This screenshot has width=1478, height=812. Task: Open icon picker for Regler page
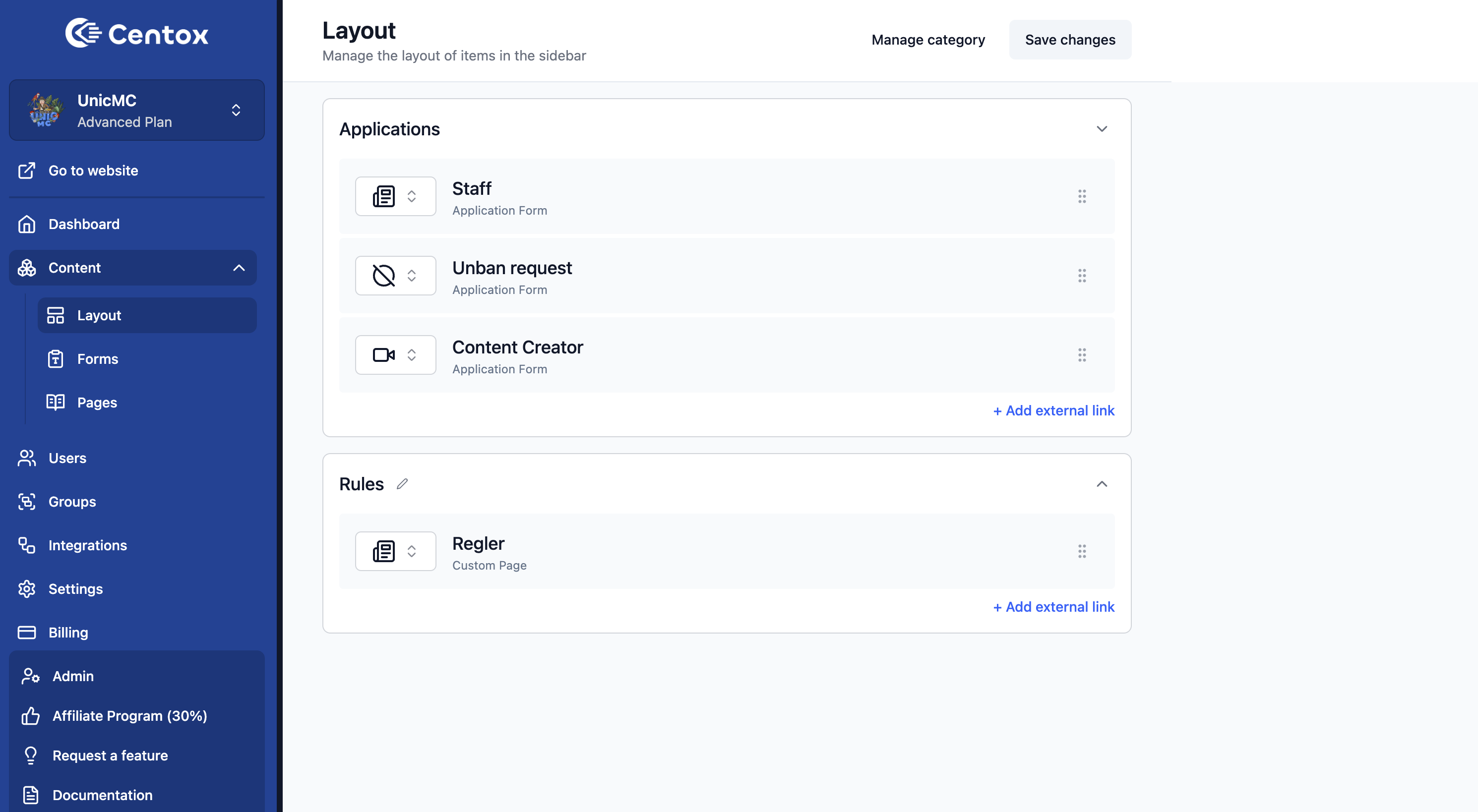pos(395,551)
